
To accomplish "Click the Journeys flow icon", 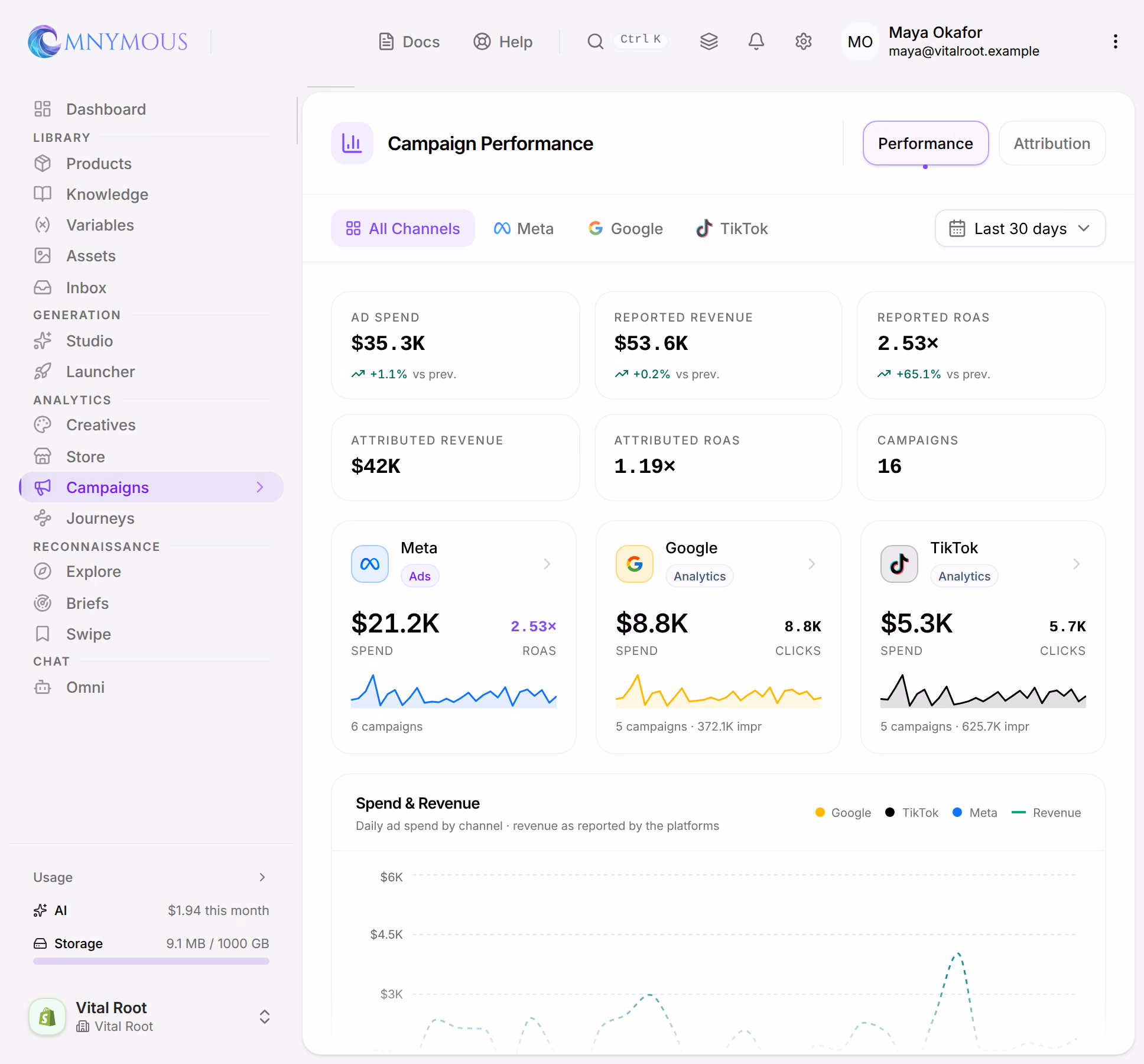I will (43, 518).
